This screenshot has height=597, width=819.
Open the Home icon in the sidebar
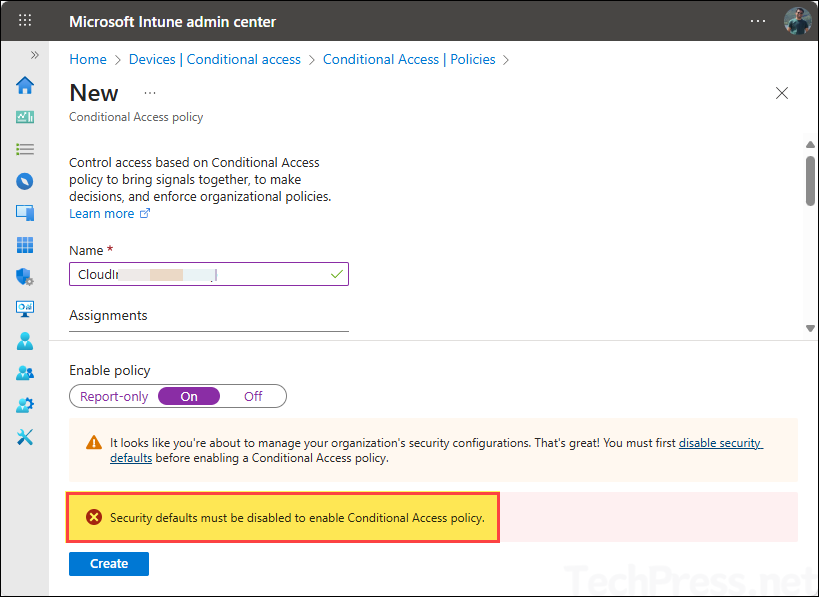point(25,85)
